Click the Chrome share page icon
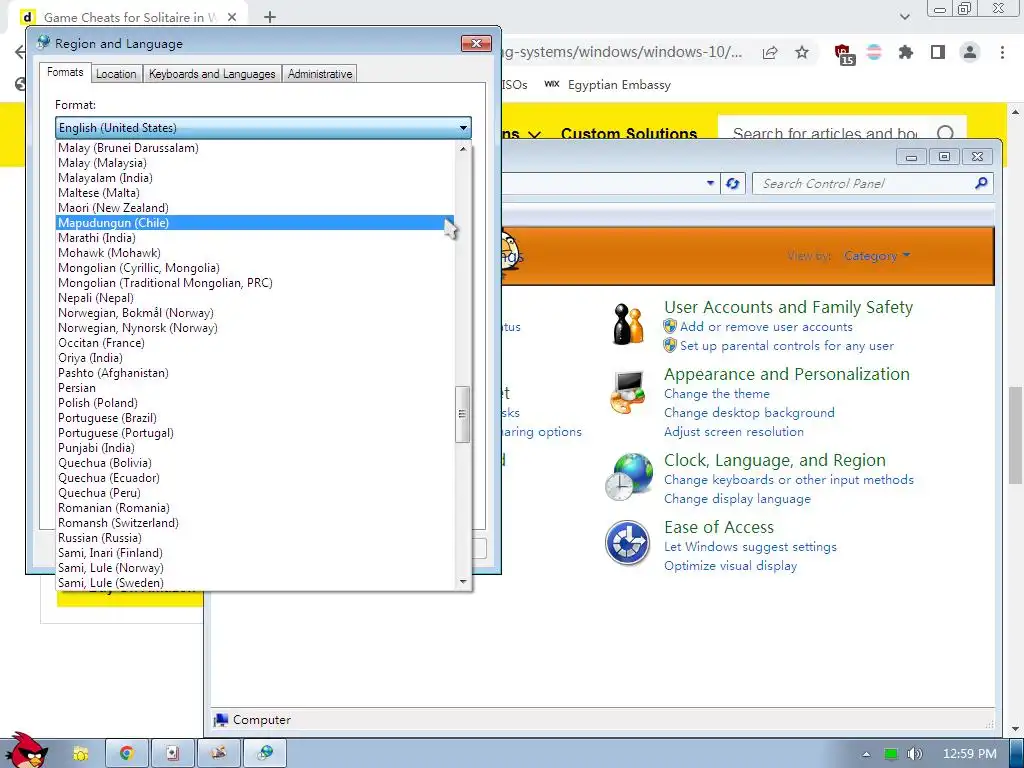This screenshot has width=1024, height=768. pos(770,53)
